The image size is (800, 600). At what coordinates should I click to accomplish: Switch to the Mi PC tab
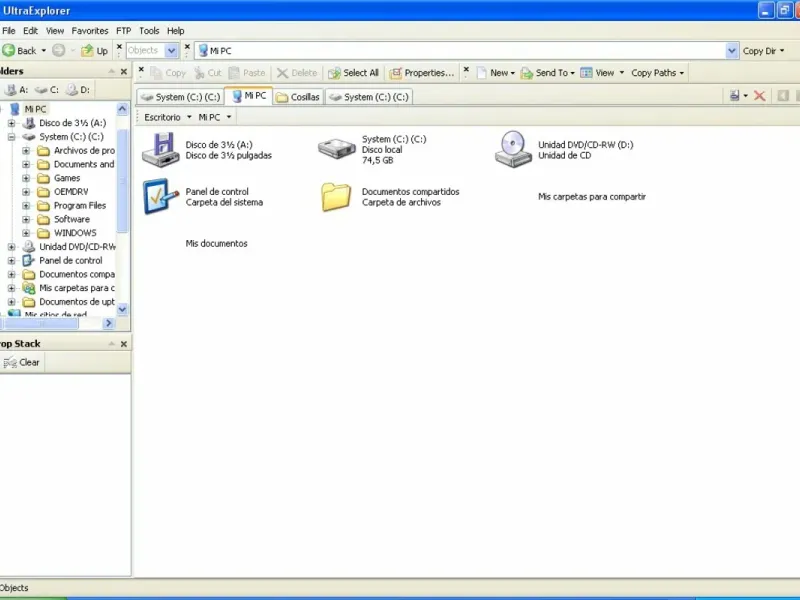[x=249, y=96]
